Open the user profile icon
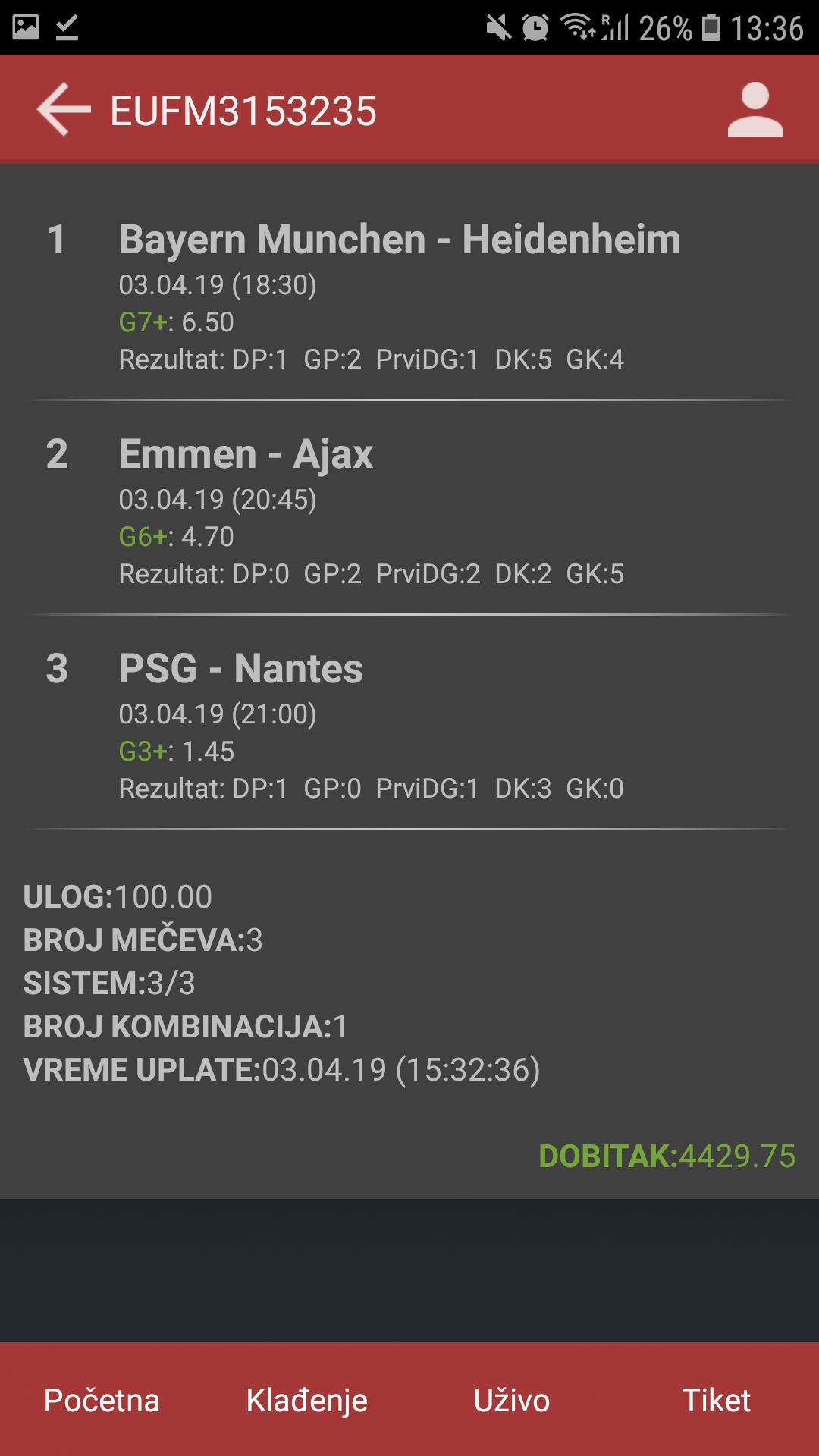This screenshot has height=1456, width=819. point(755,110)
